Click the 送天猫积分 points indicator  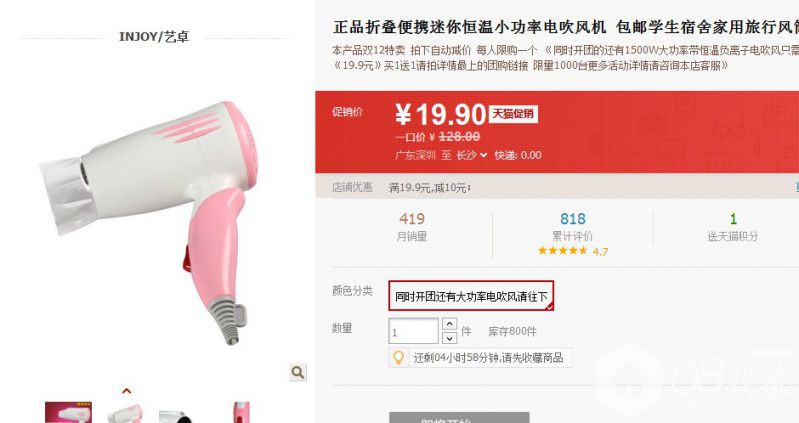click(732, 226)
